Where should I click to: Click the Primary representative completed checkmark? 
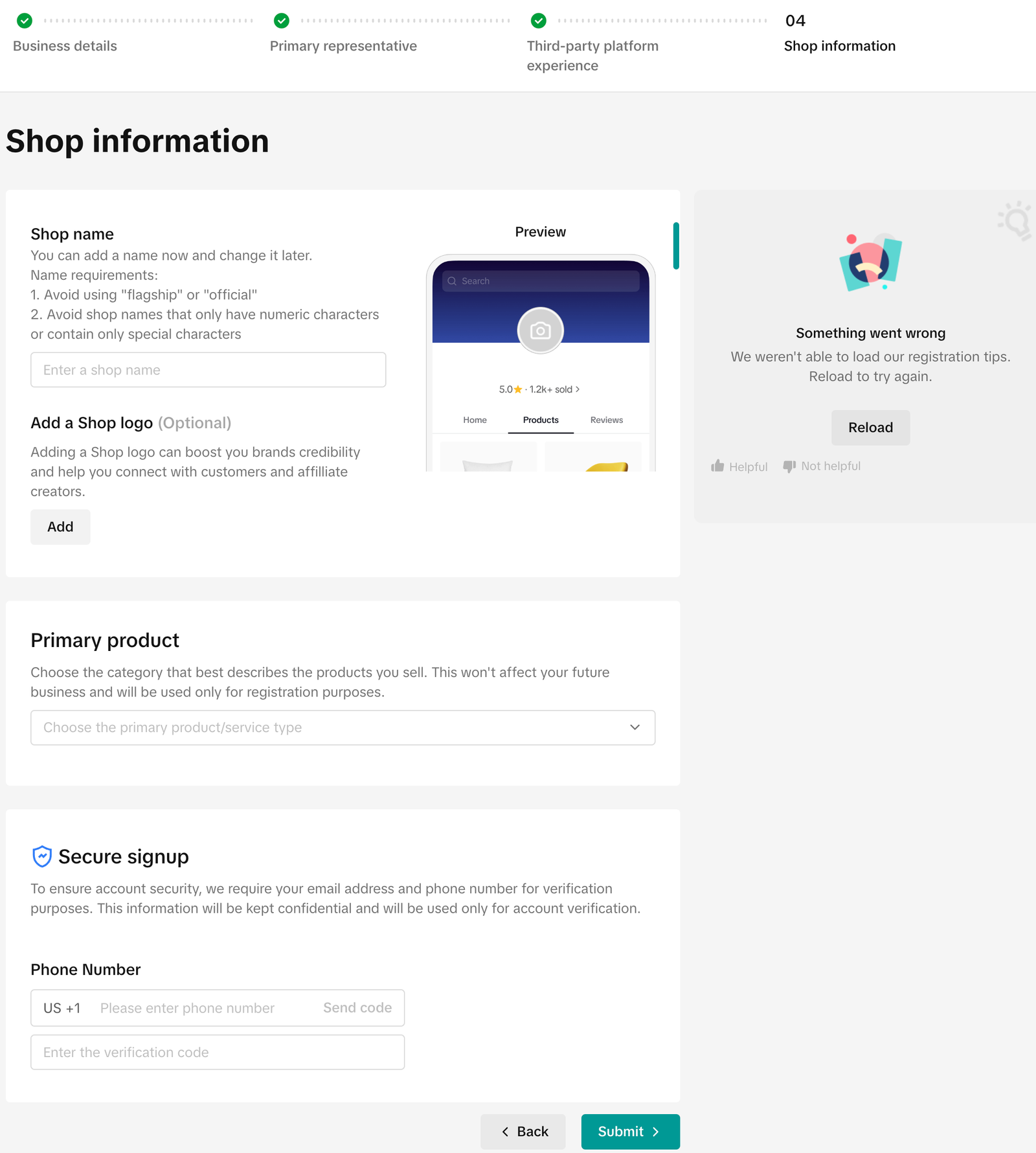[x=282, y=21]
